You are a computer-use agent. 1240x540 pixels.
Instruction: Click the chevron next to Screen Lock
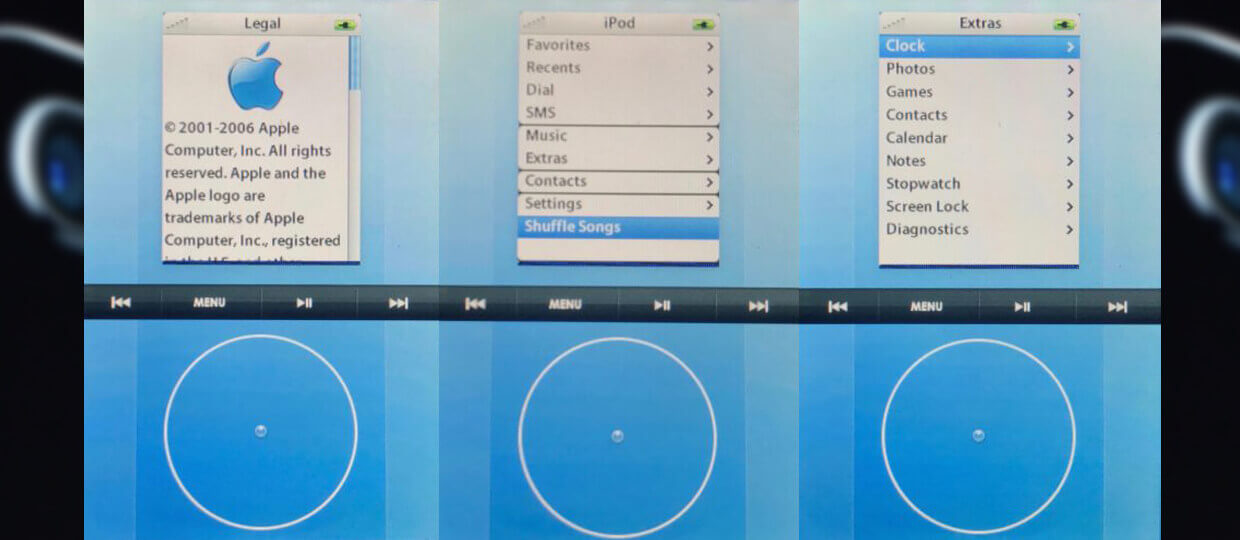point(1070,208)
